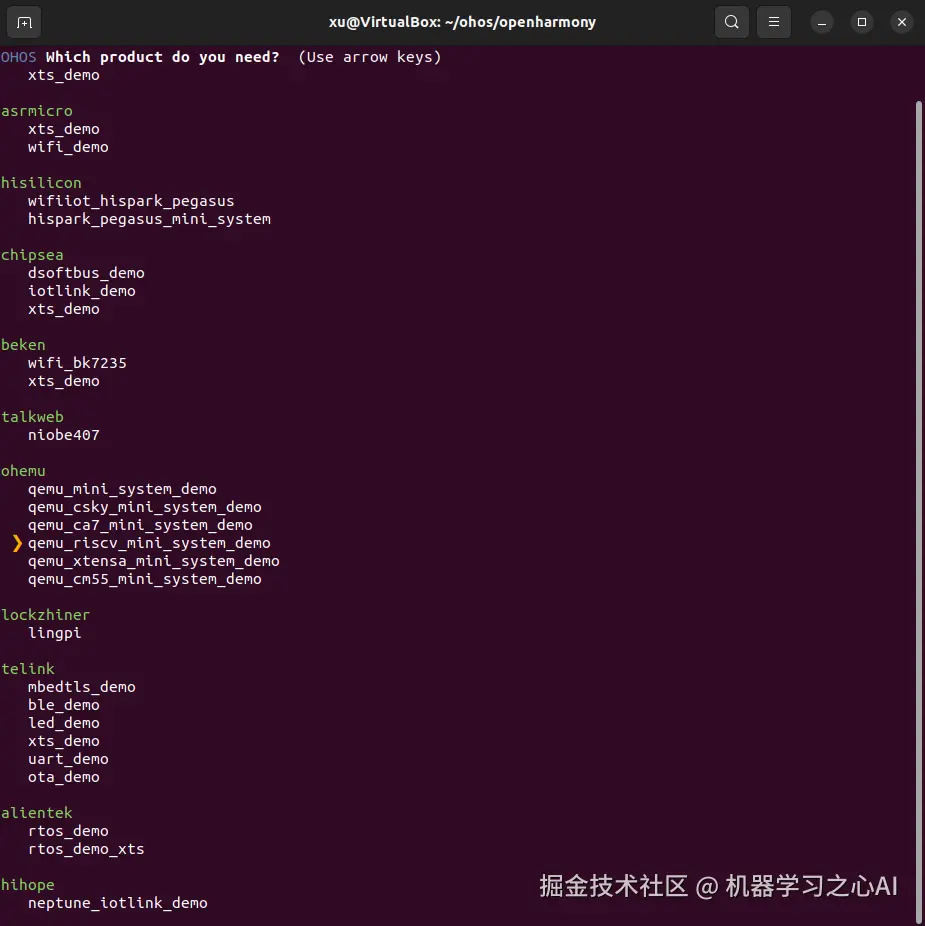This screenshot has width=925, height=926.
Task: Select wifi_demo under asrmicro
Action: (x=68, y=147)
